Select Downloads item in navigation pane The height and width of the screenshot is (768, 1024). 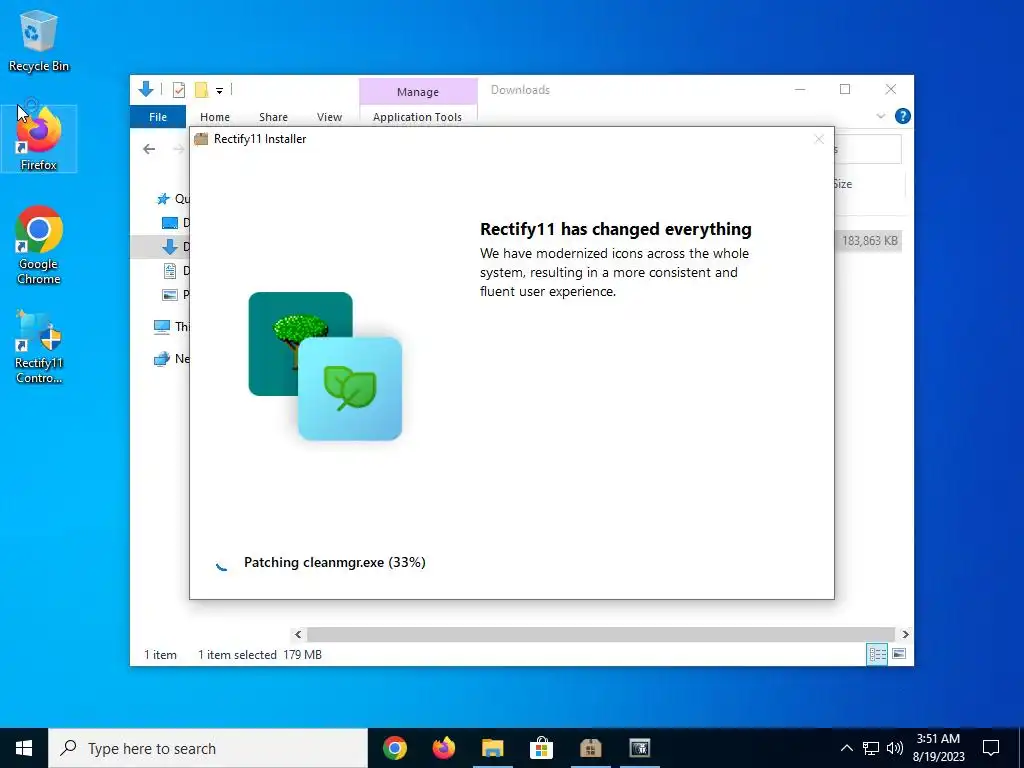coord(170,246)
